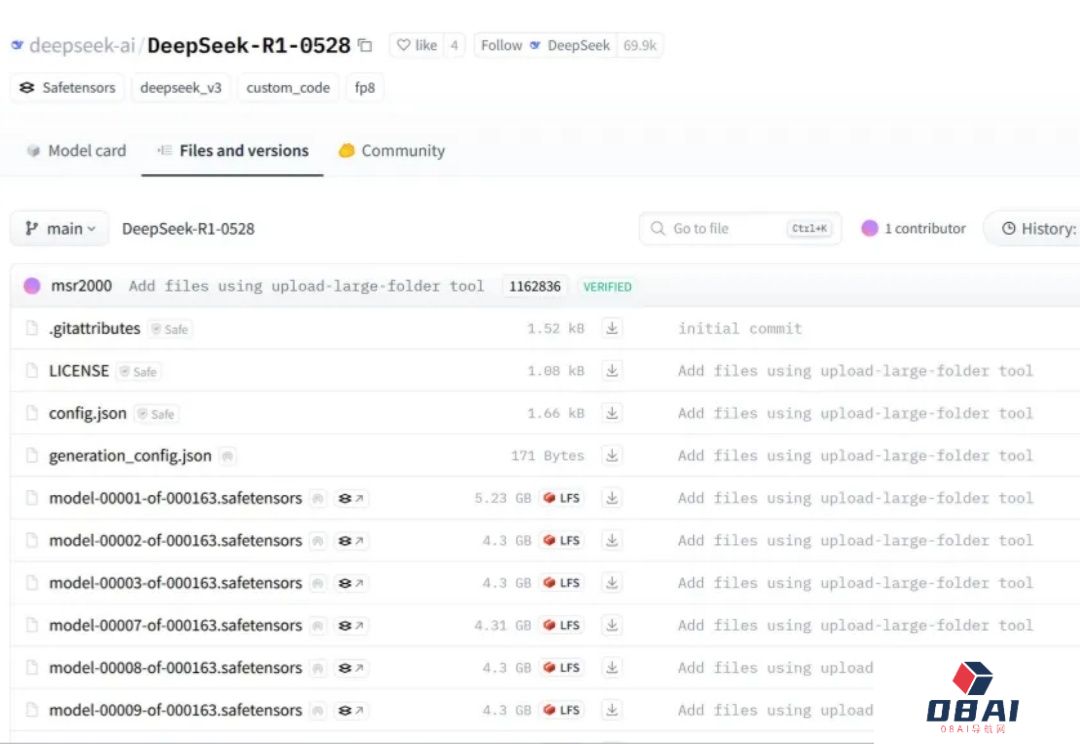Image resolution: width=1080 pixels, height=744 pixels.
Task: Open model-00009-of-000163.safetensors file
Action: 176,710
